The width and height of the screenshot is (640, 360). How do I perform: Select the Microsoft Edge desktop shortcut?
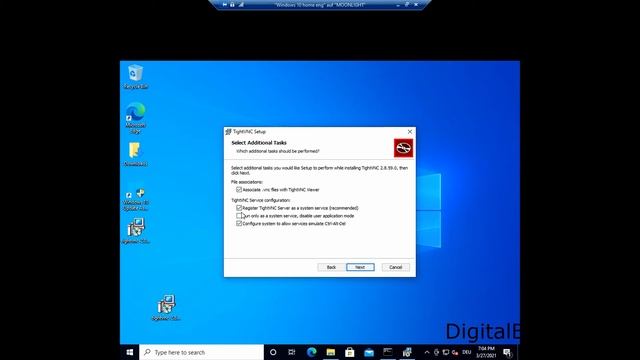(x=136, y=118)
